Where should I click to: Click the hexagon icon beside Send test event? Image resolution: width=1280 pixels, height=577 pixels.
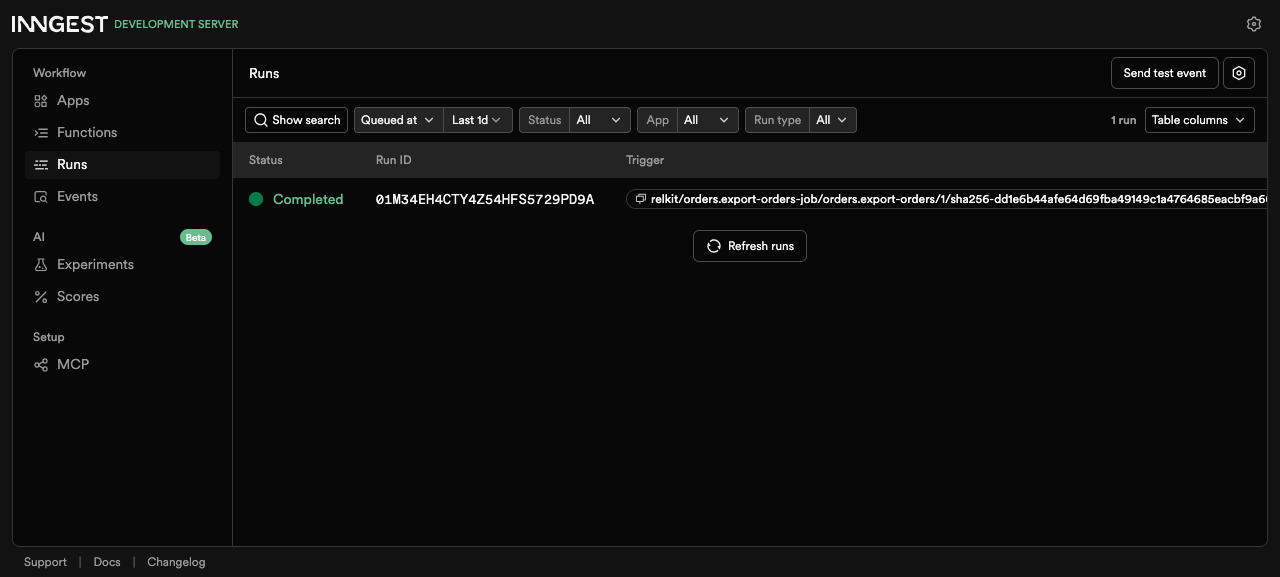(x=1239, y=73)
